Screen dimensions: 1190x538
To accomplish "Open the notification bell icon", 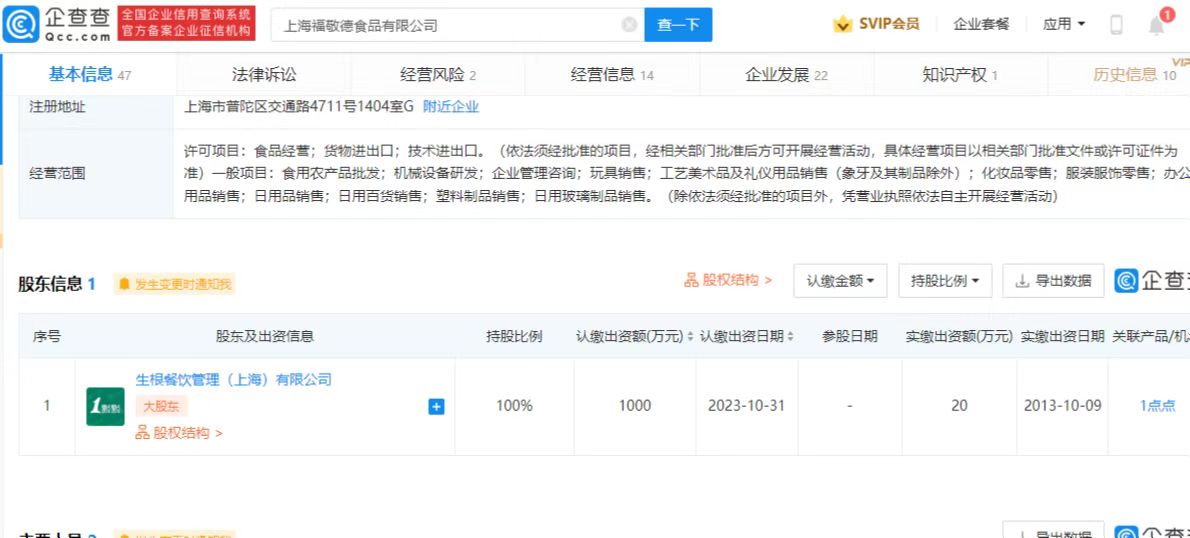I will tap(1156, 26).
